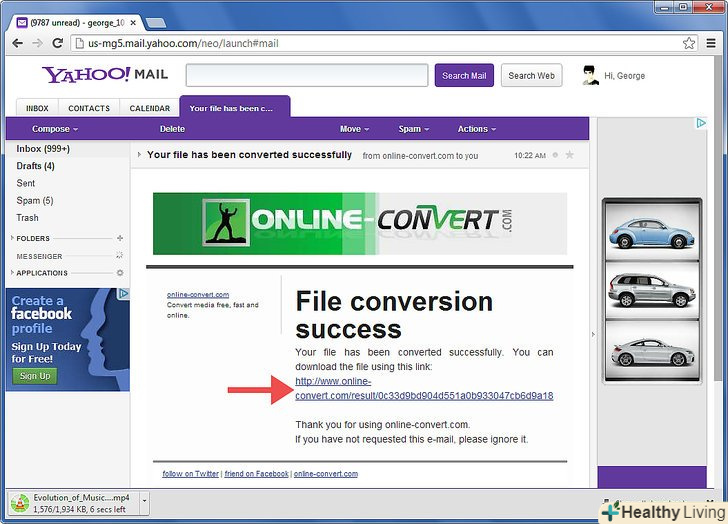Click the Online-Convert banner image
Viewport: 728px width, 524px height.
360,224
